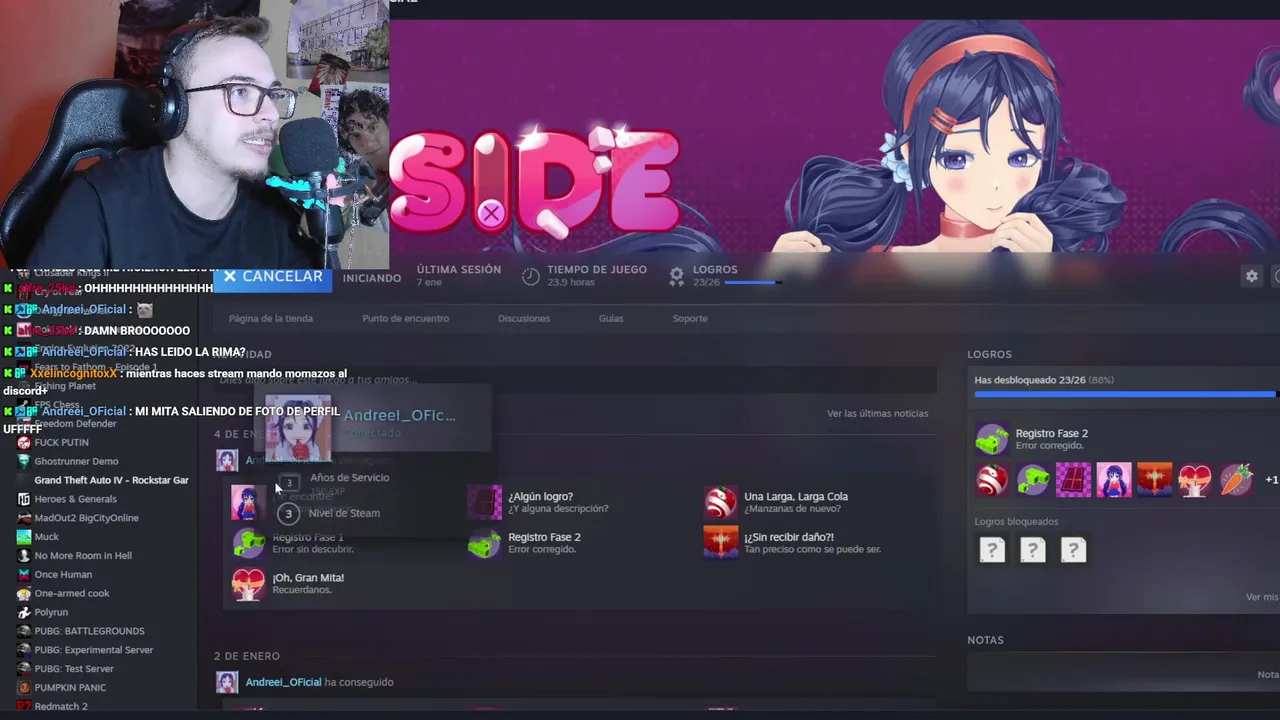Switch to Punto de encuentro tab
This screenshot has width=1280, height=720.
tap(405, 318)
